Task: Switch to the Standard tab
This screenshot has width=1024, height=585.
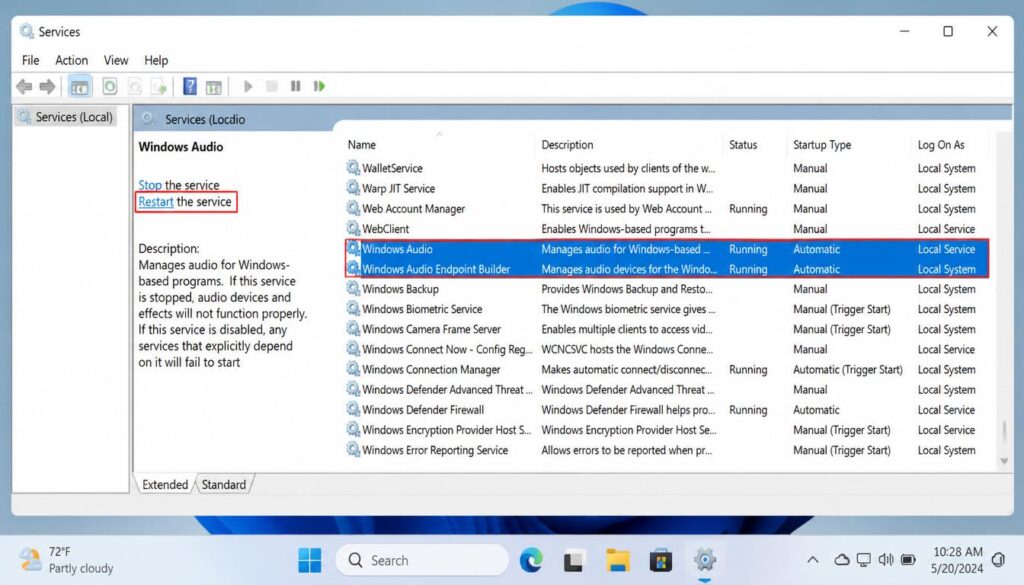Action: point(223,484)
